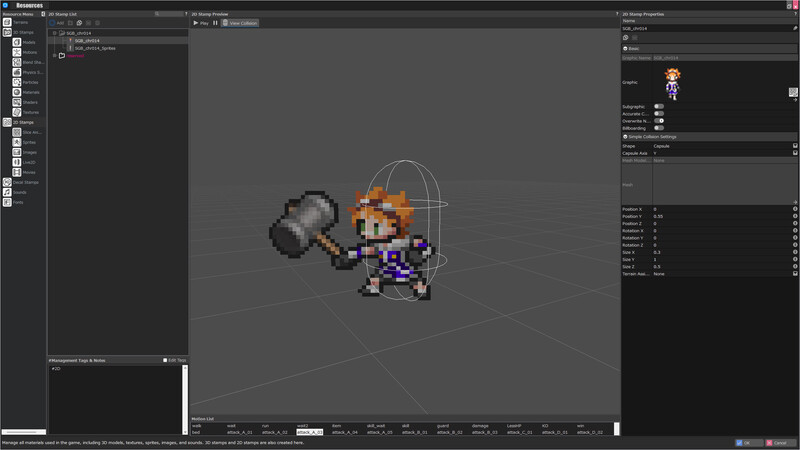Select the walk motion

[197, 426]
